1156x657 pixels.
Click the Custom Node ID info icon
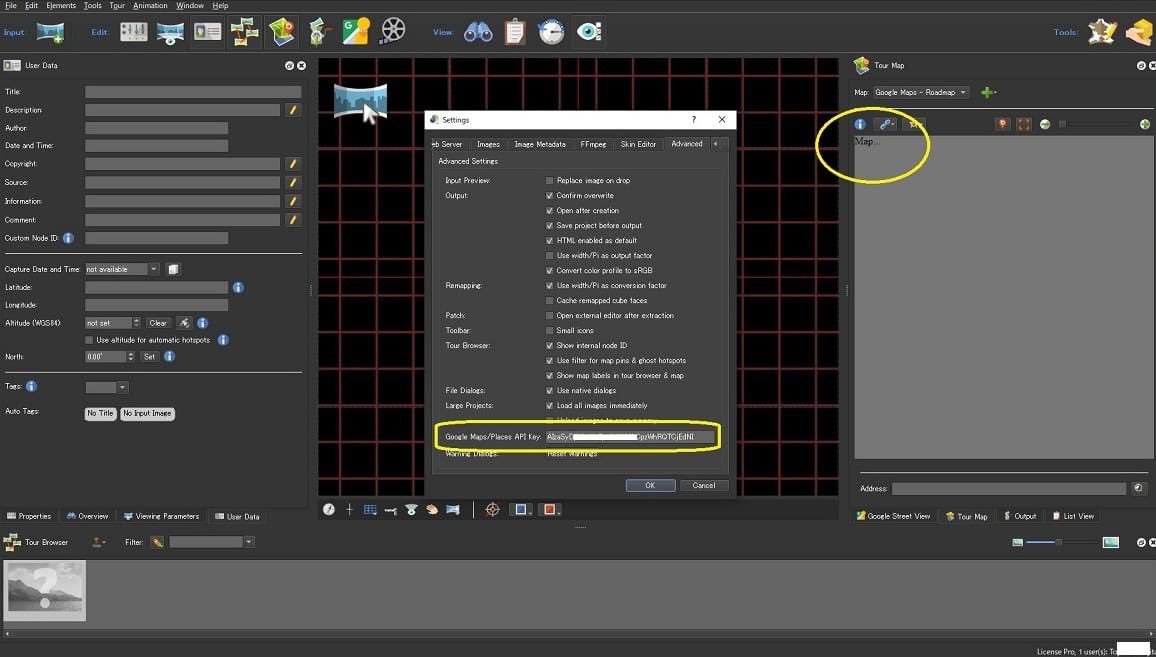(x=68, y=238)
